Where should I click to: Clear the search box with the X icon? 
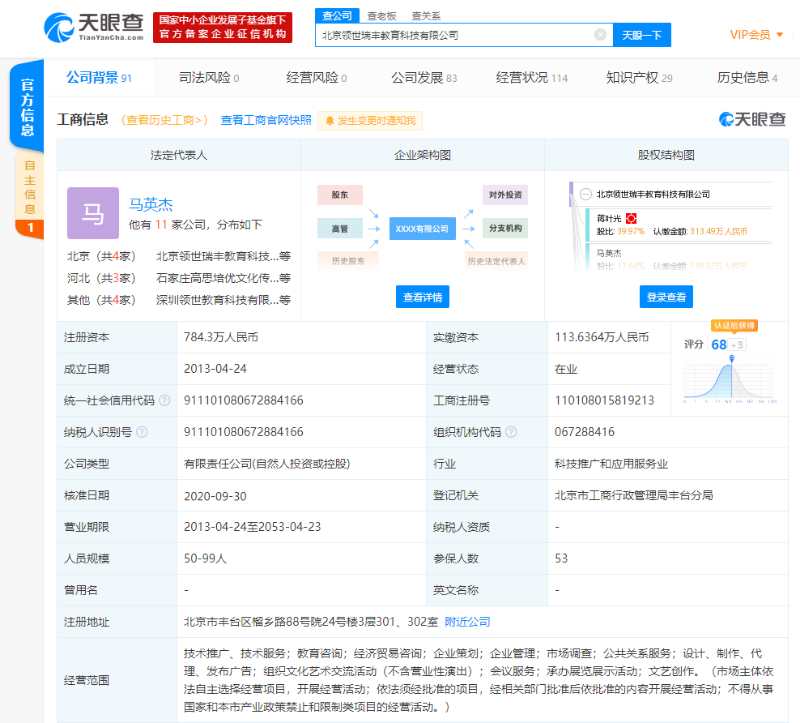coord(600,35)
